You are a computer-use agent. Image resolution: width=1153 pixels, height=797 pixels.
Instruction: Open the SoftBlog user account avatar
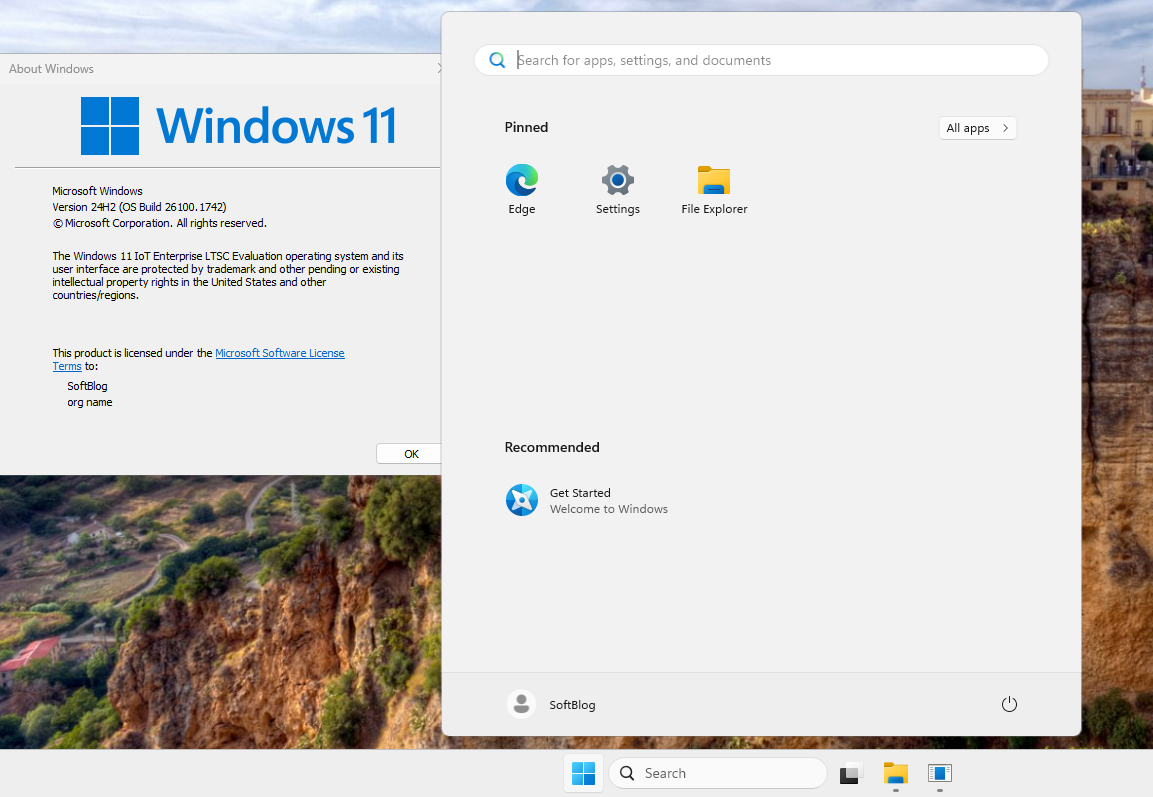(x=521, y=704)
